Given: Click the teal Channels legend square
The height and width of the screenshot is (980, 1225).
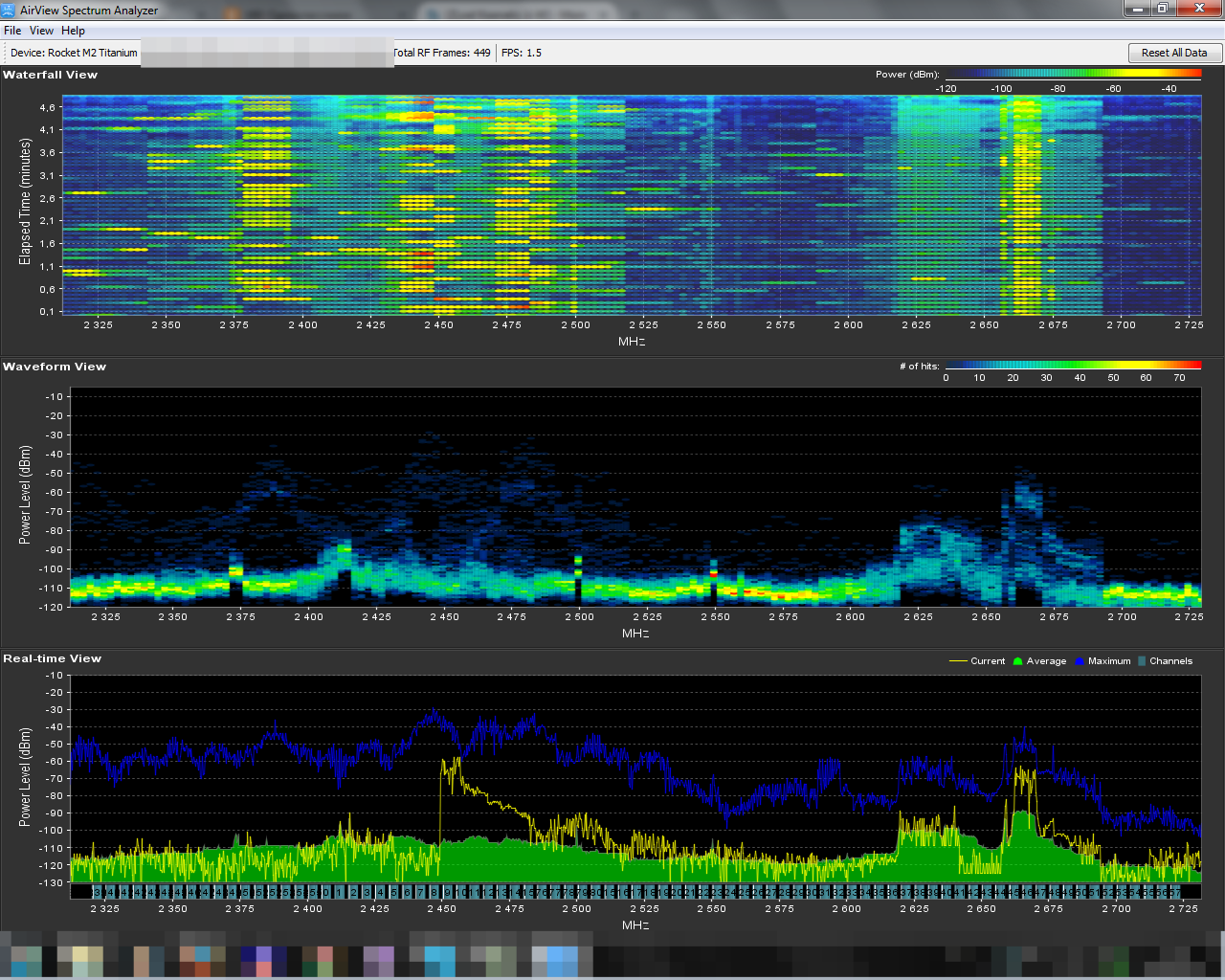Looking at the screenshot, I should (x=1142, y=661).
